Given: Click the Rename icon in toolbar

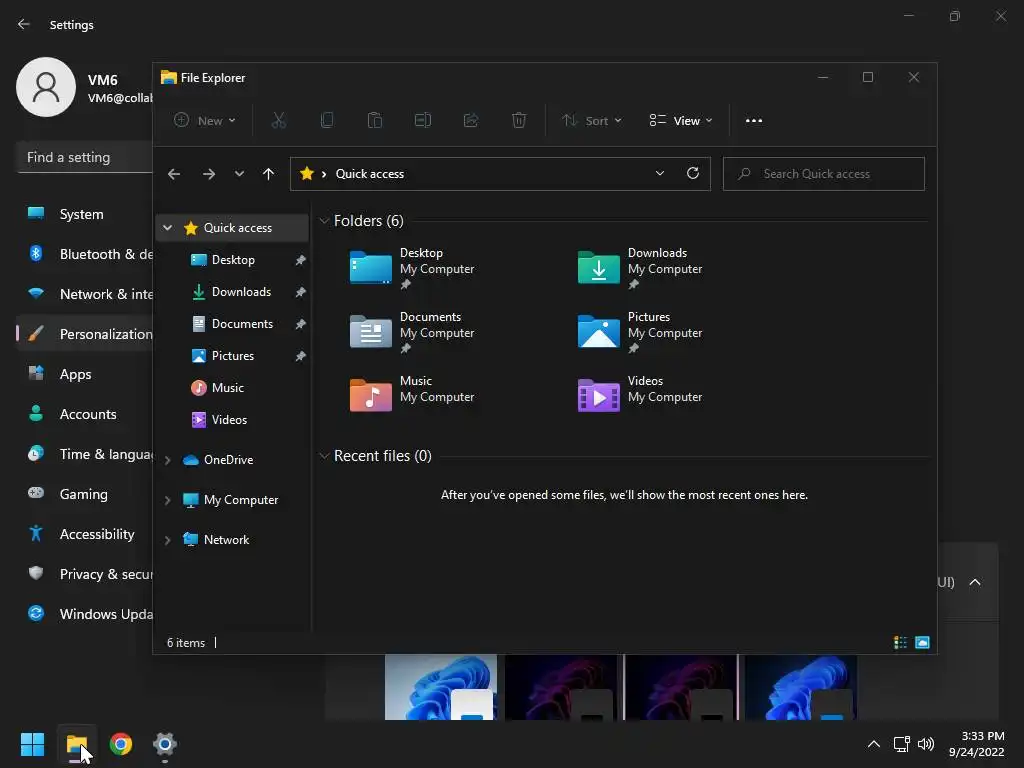Looking at the screenshot, I should point(423,120).
